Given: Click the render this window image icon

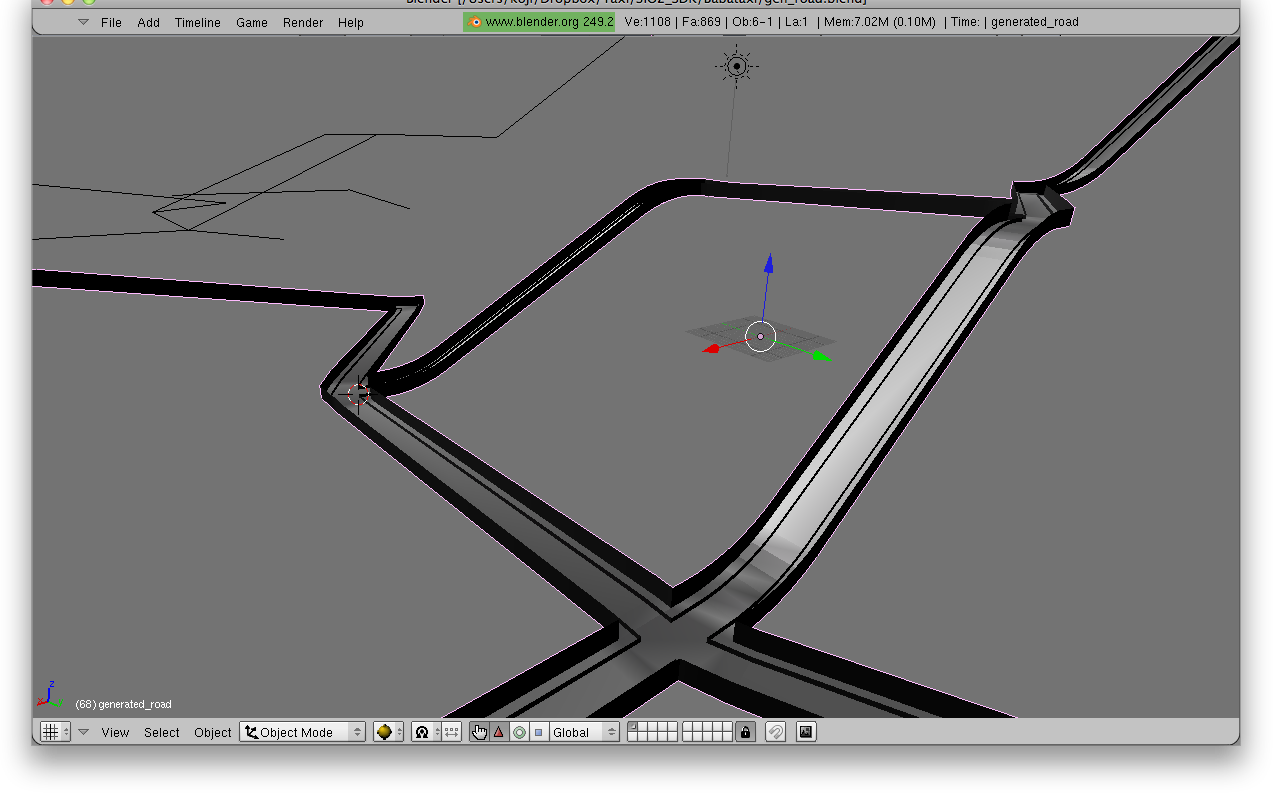Looking at the screenshot, I should click(806, 732).
